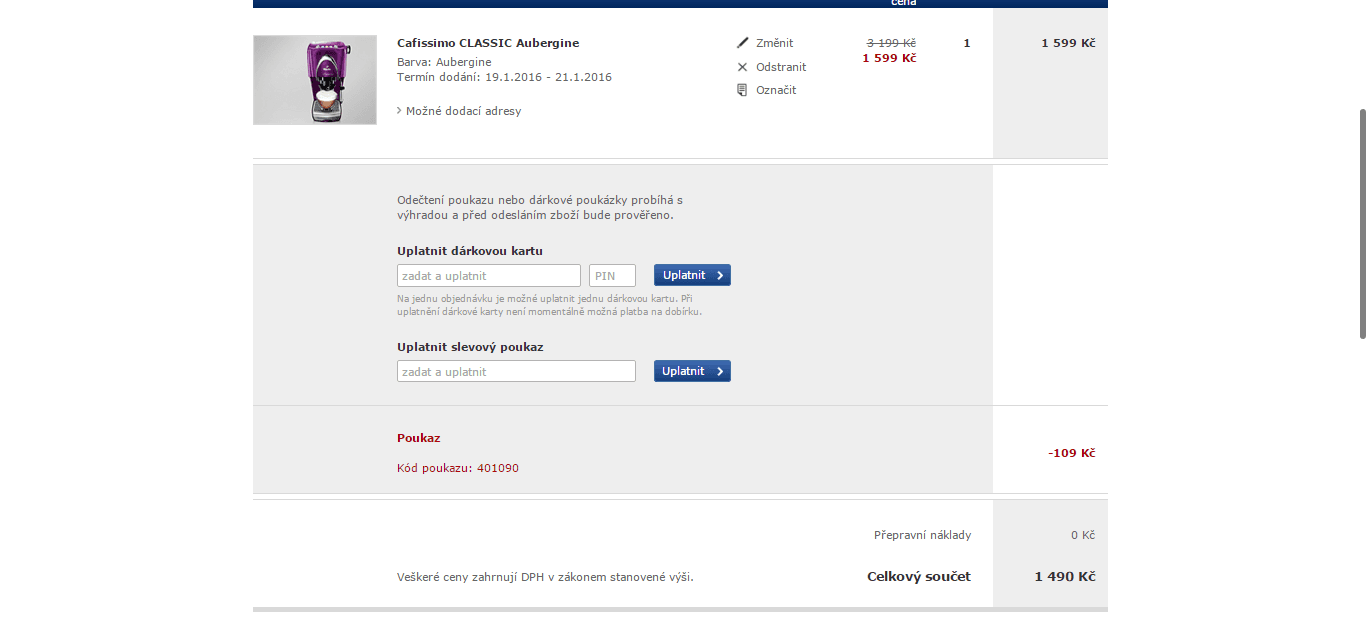The height and width of the screenshot is (633, 1366).
Task: Click the page vertical scrollbar thumb
Action: coord(1361,224)
